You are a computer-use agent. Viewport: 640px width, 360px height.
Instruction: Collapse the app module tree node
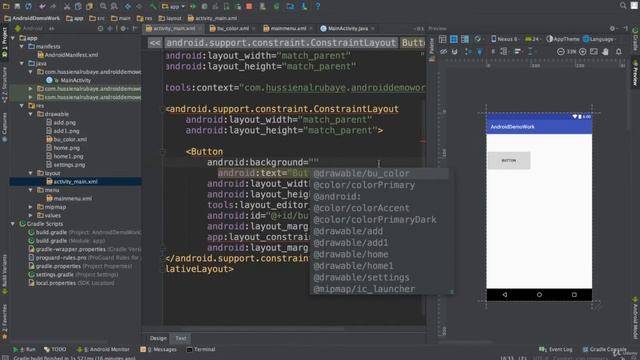point(13,38)
